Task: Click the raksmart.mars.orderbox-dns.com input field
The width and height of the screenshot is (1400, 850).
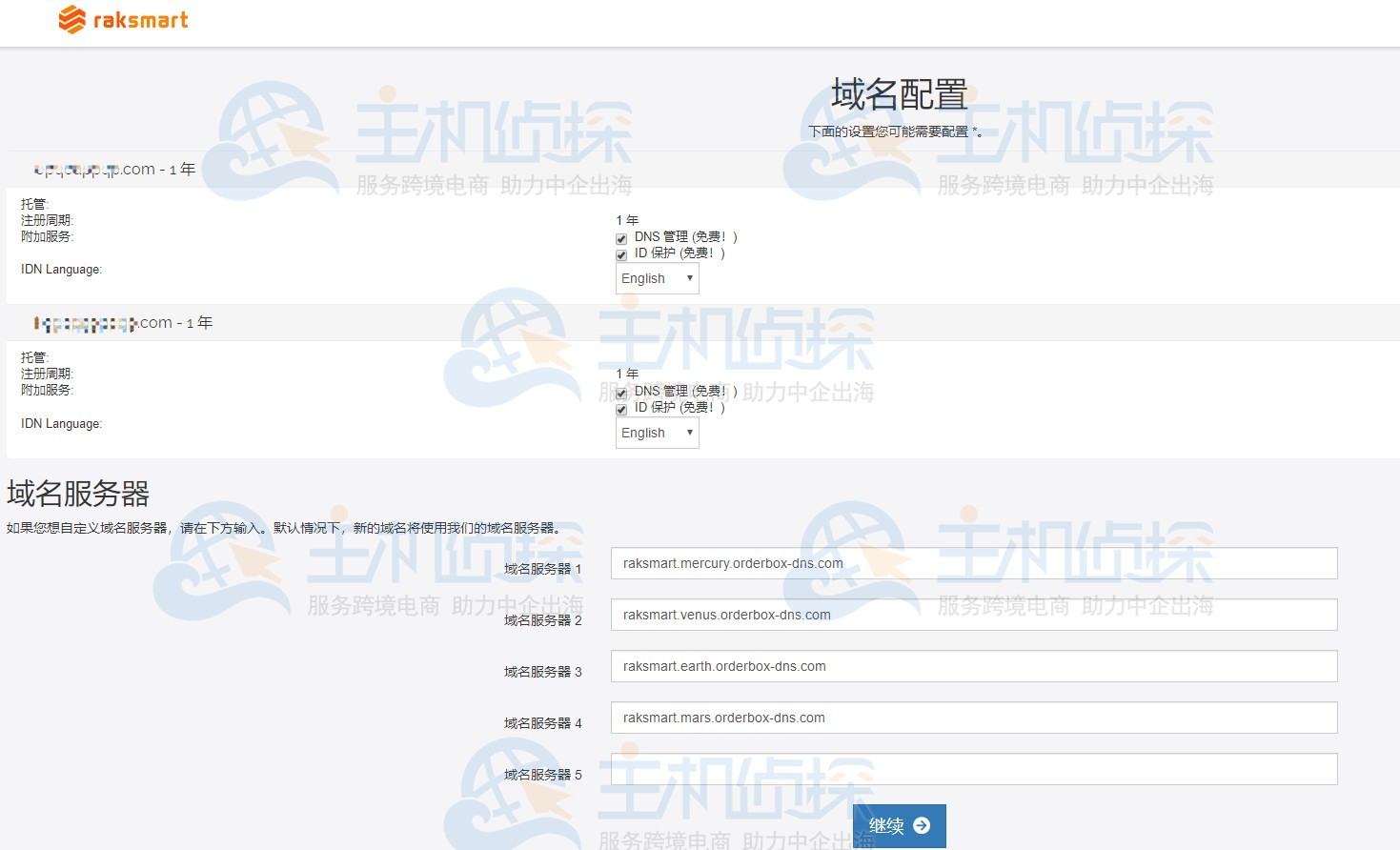Action: coord(972,717)
